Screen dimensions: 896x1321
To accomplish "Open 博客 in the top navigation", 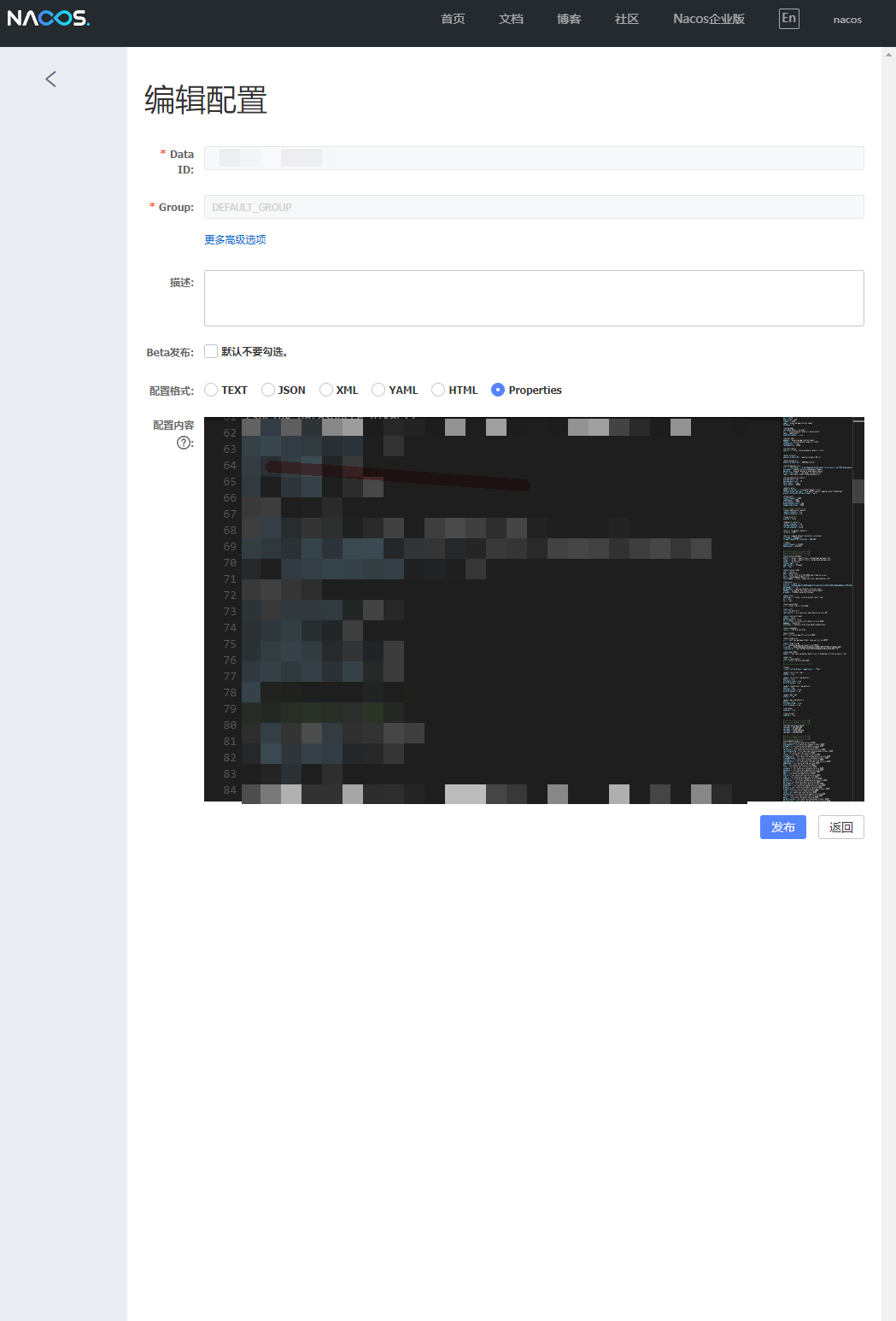I will tap(569, 19).
